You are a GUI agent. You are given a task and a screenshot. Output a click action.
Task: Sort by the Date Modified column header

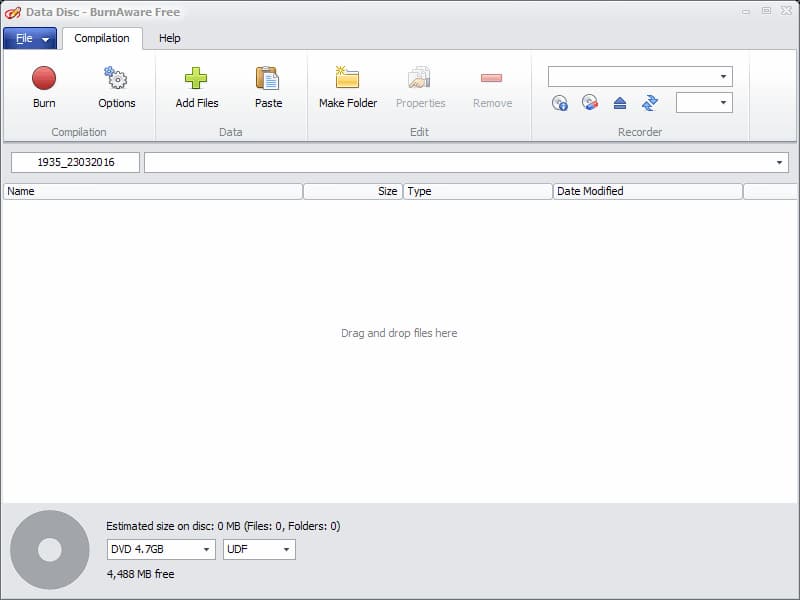coord(647,191)
